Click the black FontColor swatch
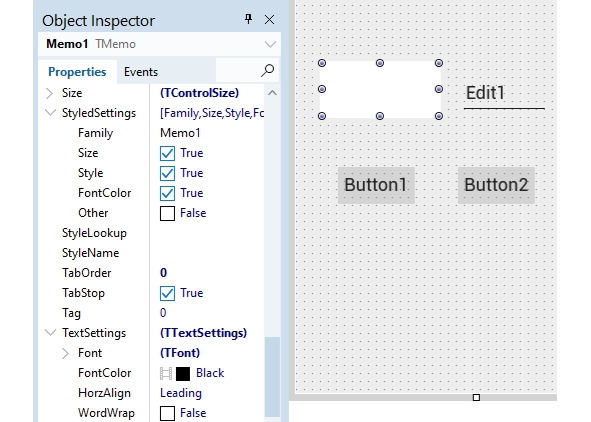The height and width of the screenshot is (422, 591). 183,374
